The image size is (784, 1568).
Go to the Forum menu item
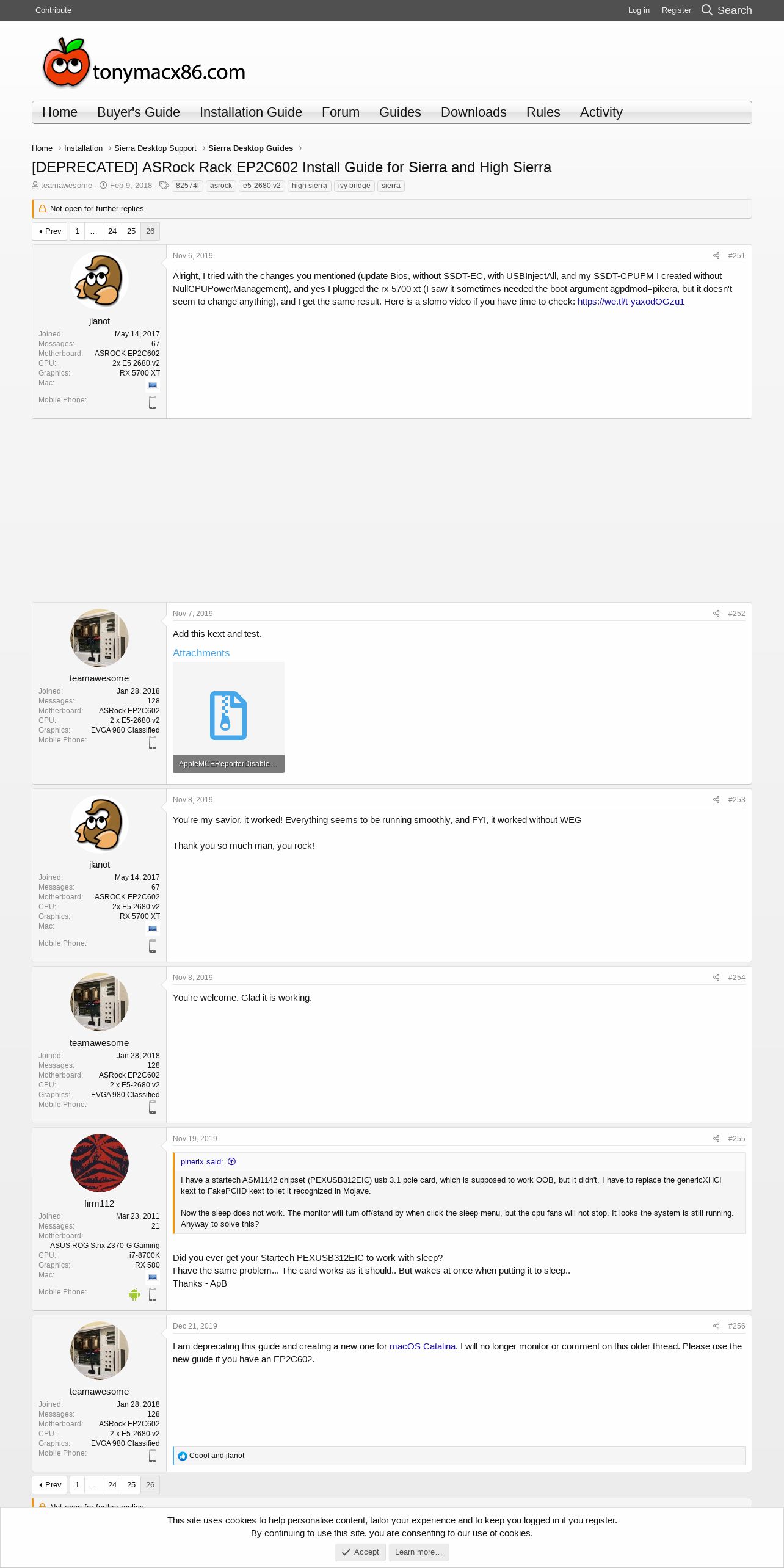(341, 112)
